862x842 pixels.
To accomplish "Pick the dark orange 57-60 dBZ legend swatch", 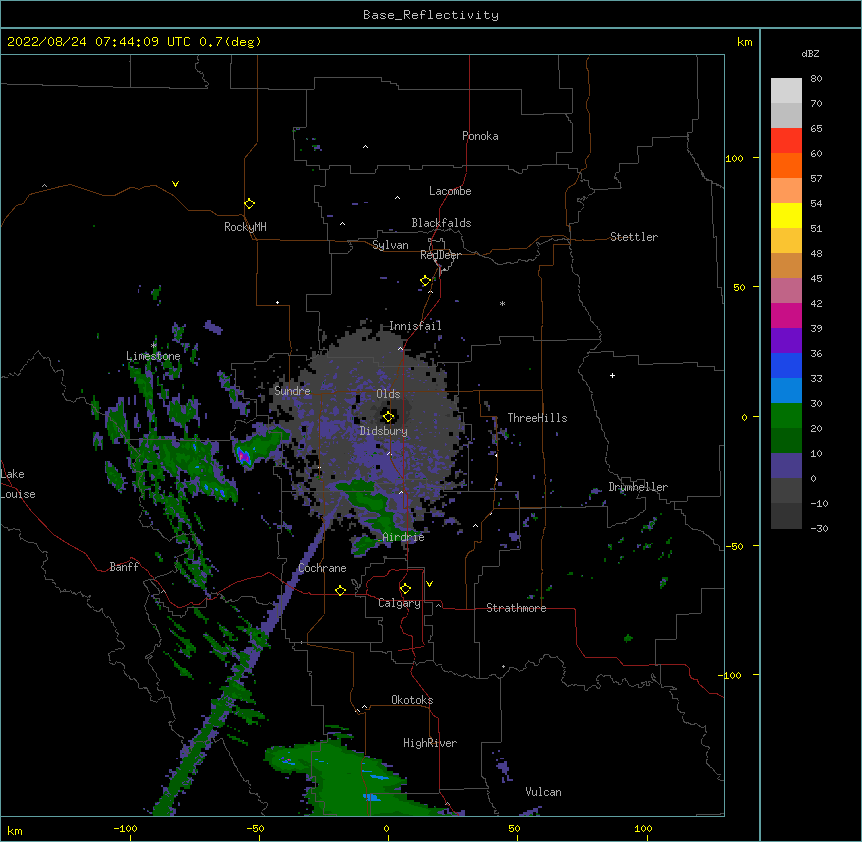I will (786, 165).
